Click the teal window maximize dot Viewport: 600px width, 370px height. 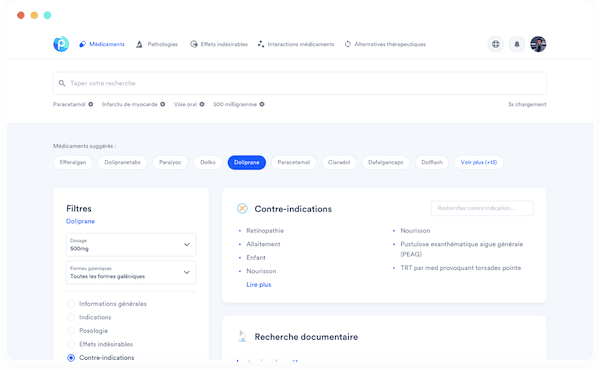[47, 15]
